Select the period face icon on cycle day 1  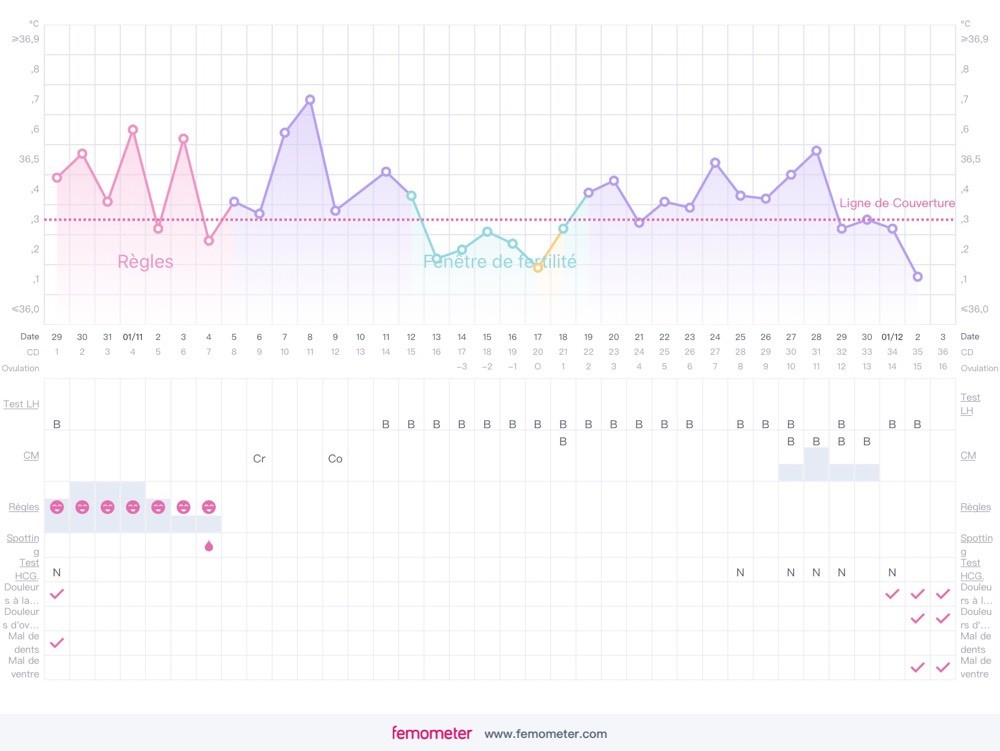pyautogui.click(x=57, y=507)
